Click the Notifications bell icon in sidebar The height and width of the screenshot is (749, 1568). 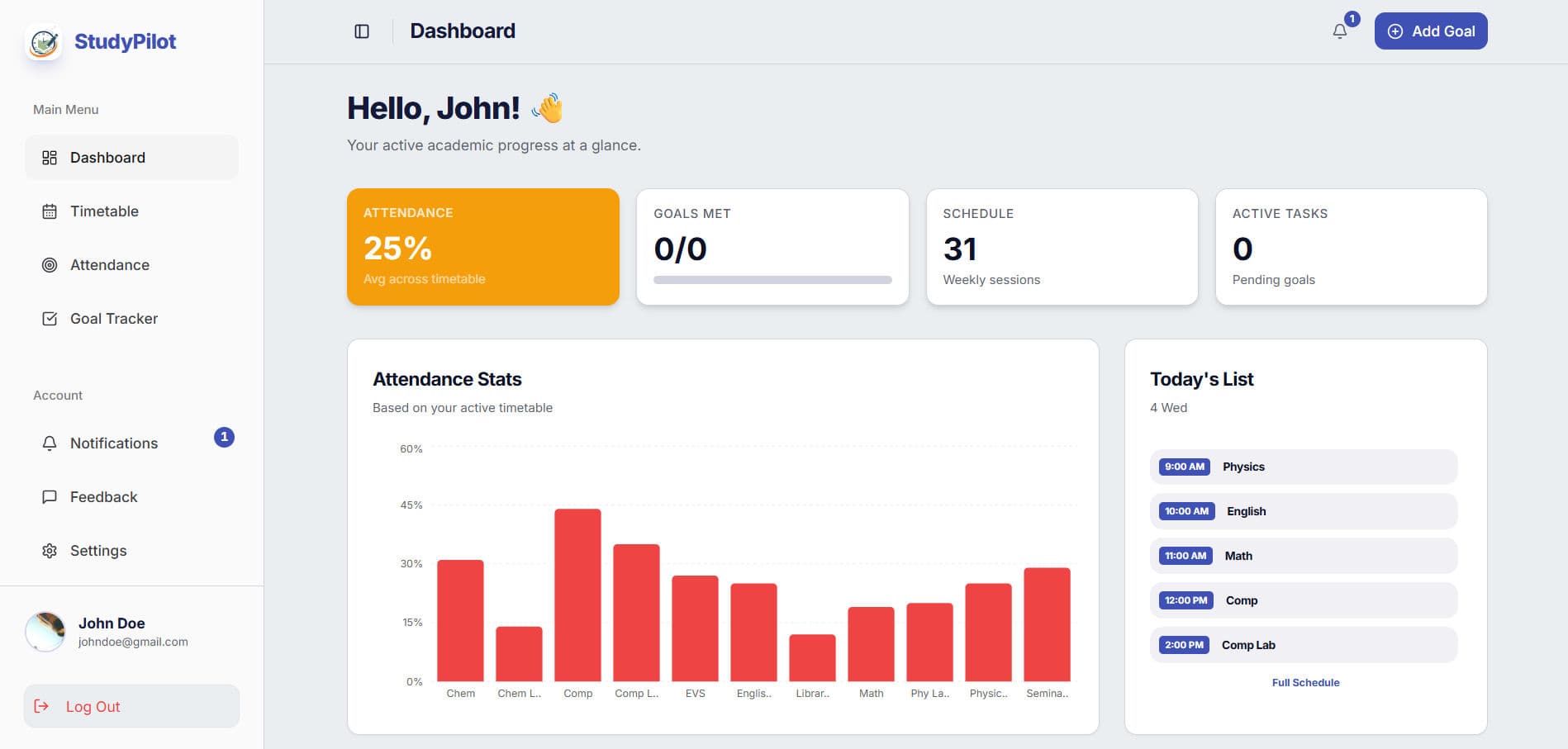pyautogui.click(x=50, y=443)
